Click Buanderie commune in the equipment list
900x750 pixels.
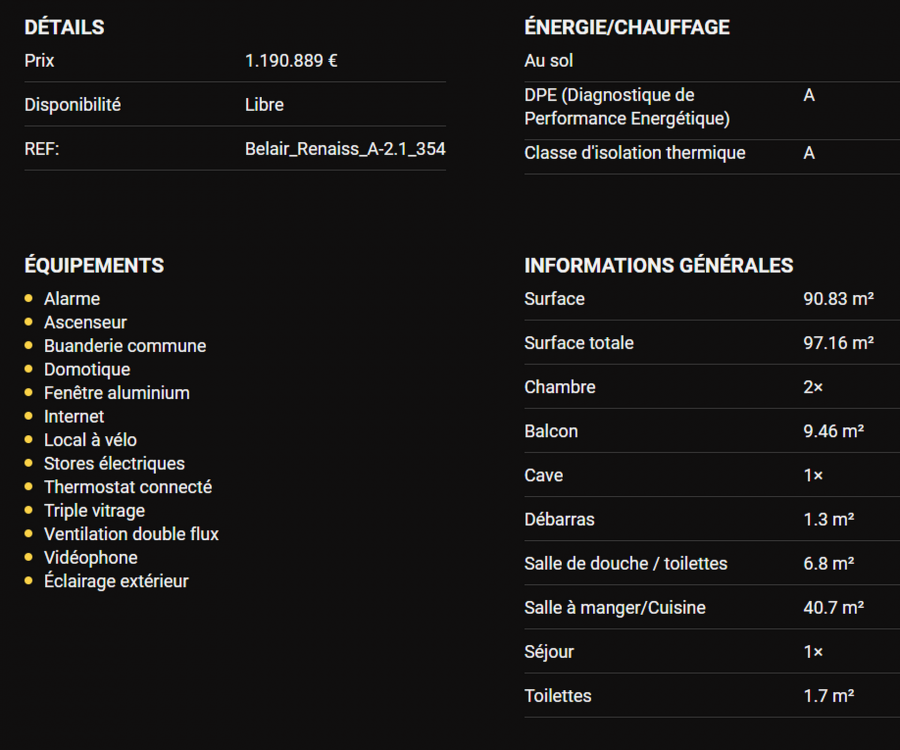coord(125,346)
